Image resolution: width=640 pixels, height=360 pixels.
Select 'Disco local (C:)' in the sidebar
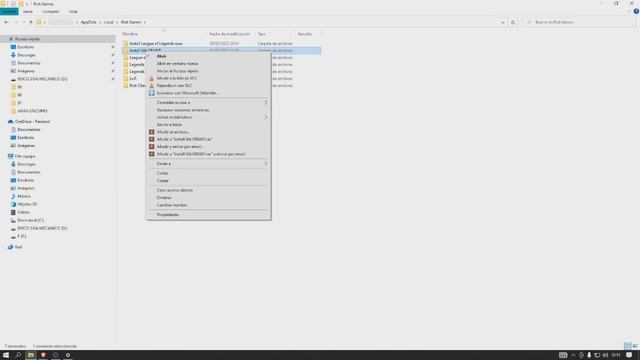click(x=31, y=220)
